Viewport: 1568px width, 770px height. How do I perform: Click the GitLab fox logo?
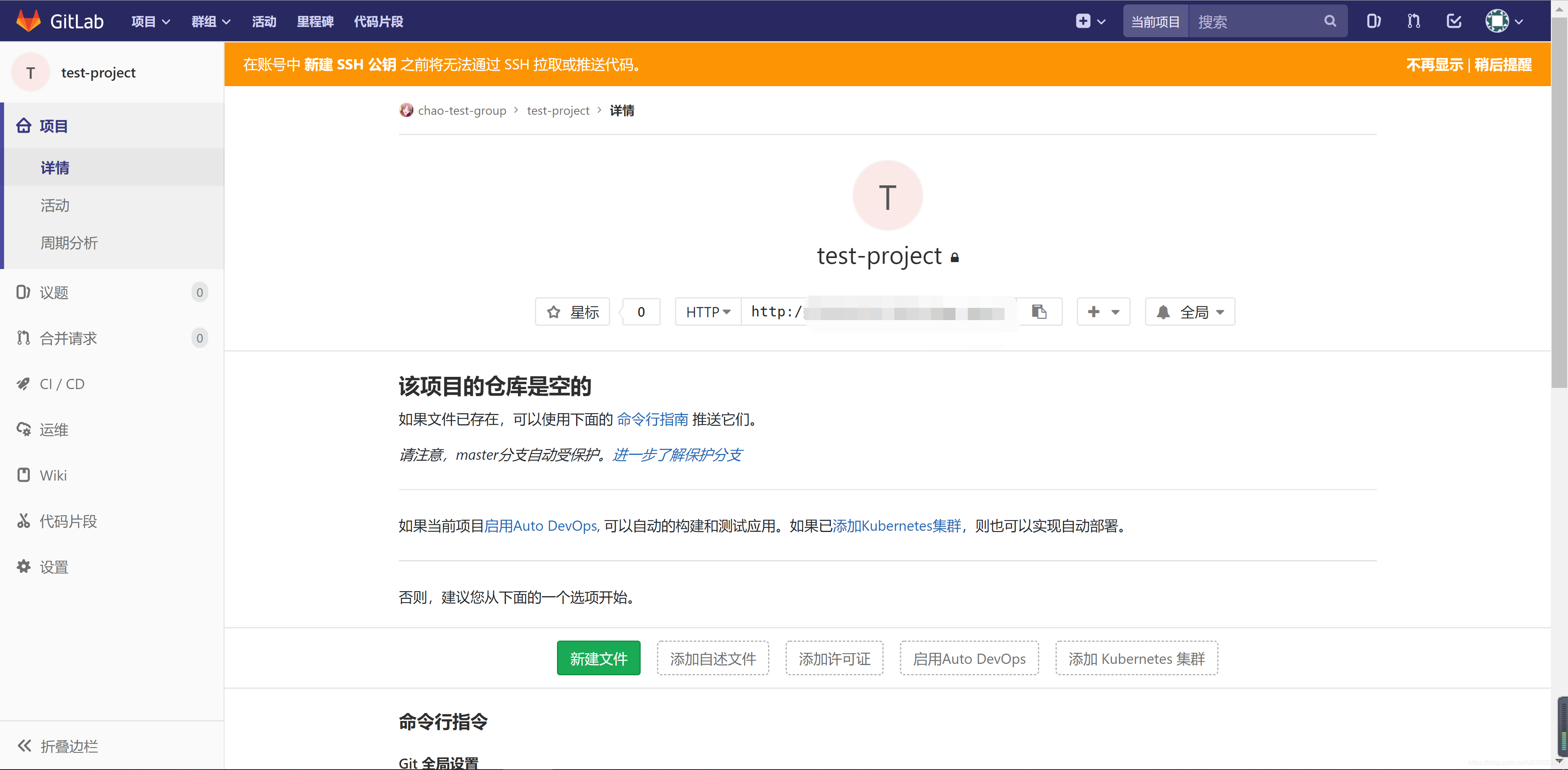[x=28, y=21]
